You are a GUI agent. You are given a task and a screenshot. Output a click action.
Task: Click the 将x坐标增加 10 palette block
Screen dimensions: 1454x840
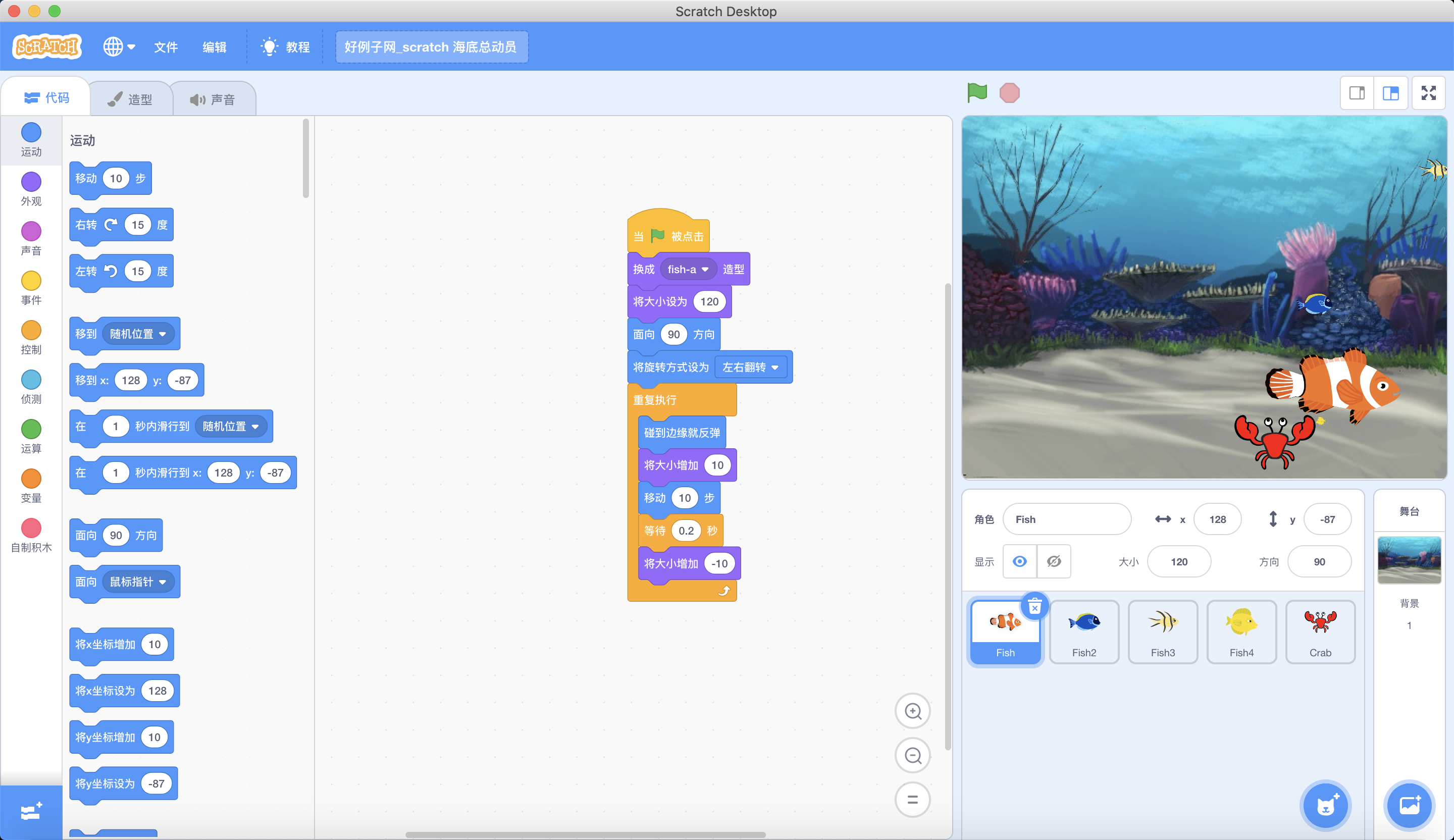click(121, 645)
